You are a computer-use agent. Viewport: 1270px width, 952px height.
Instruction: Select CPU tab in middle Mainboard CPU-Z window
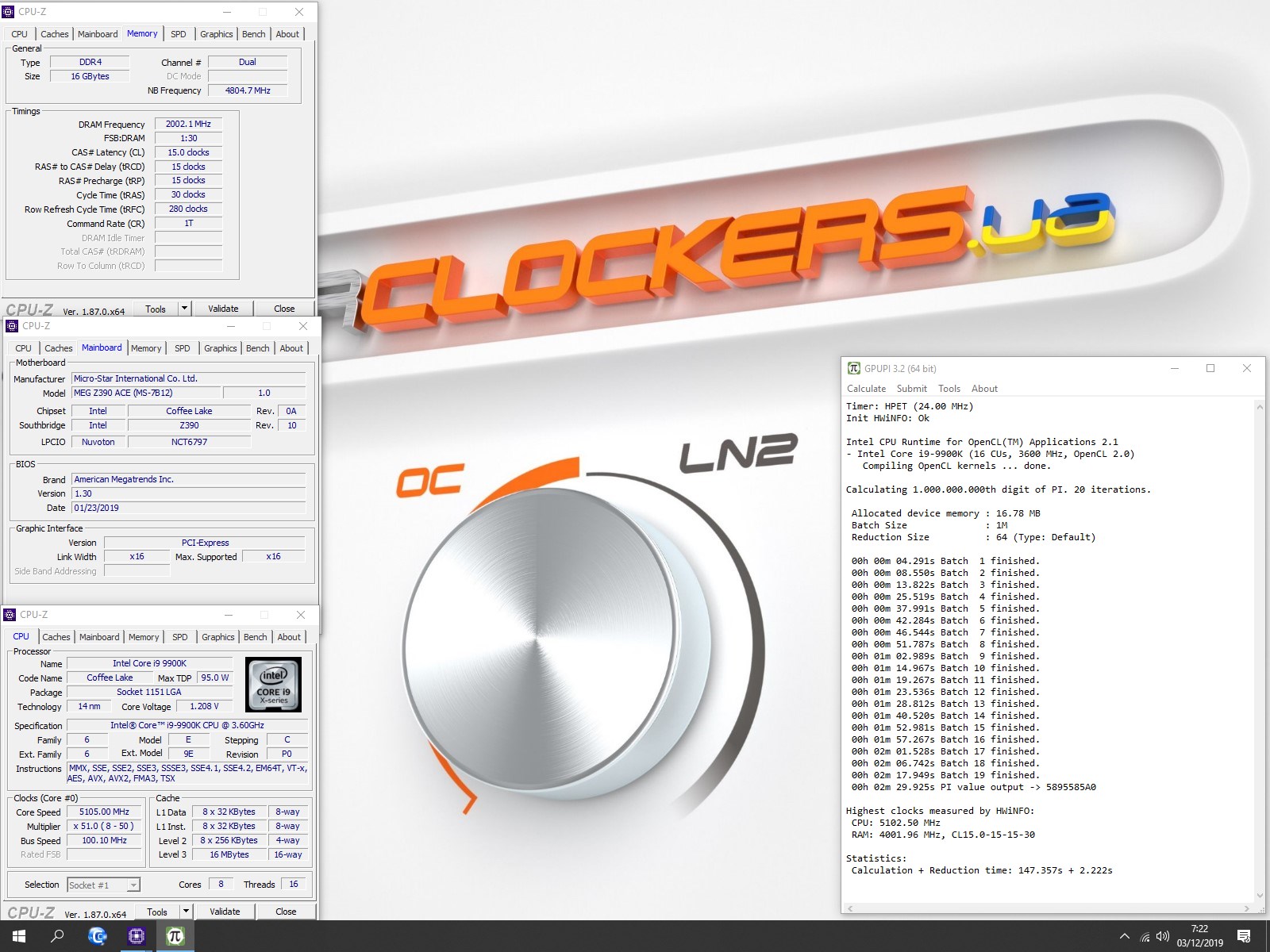[x=24, y=348]
